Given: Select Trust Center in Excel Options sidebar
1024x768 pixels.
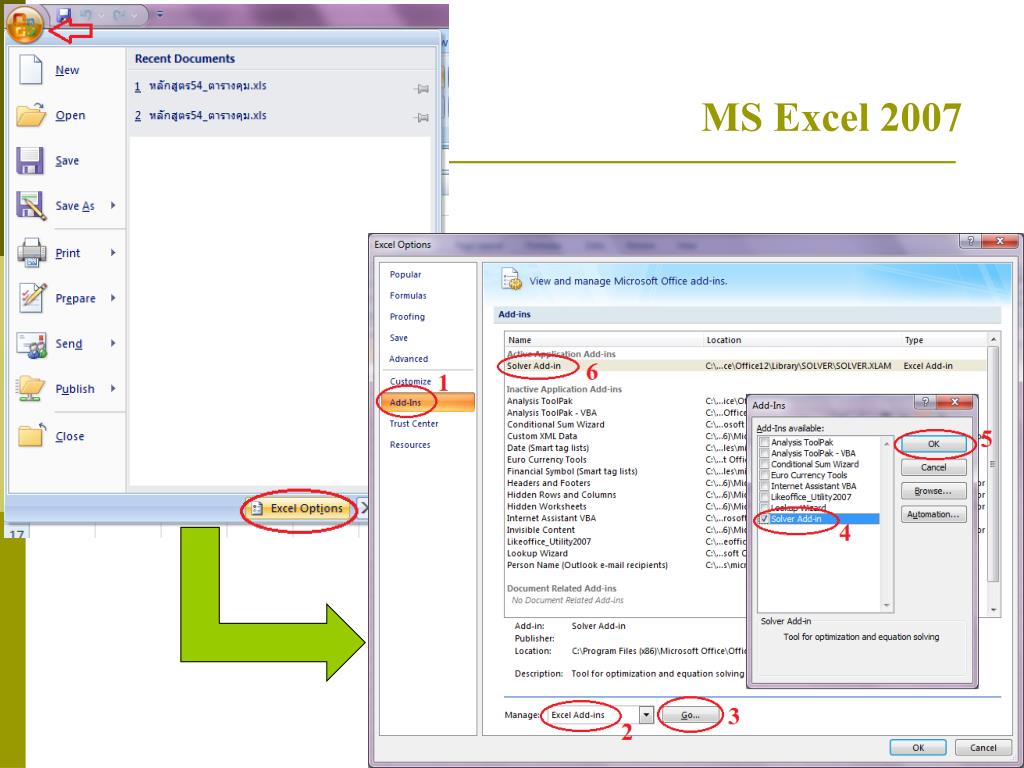Looking at the screenshot, I should [413, 423].
